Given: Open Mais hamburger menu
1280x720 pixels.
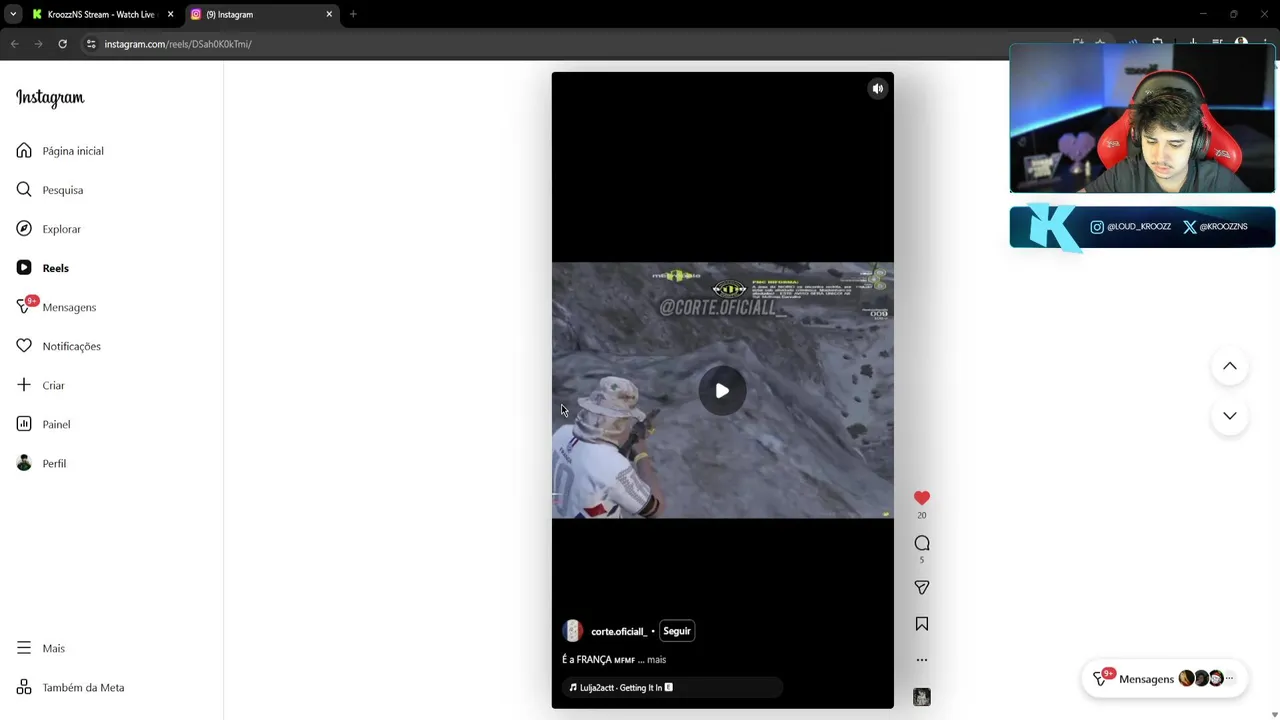Looking at the screenshot, I should [24, 648].
